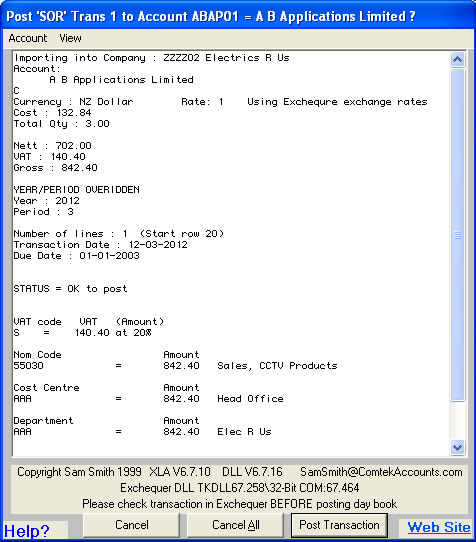Click the 'Cost Centre' heading
Screen dimensions: 476x542
click(46, 388)
